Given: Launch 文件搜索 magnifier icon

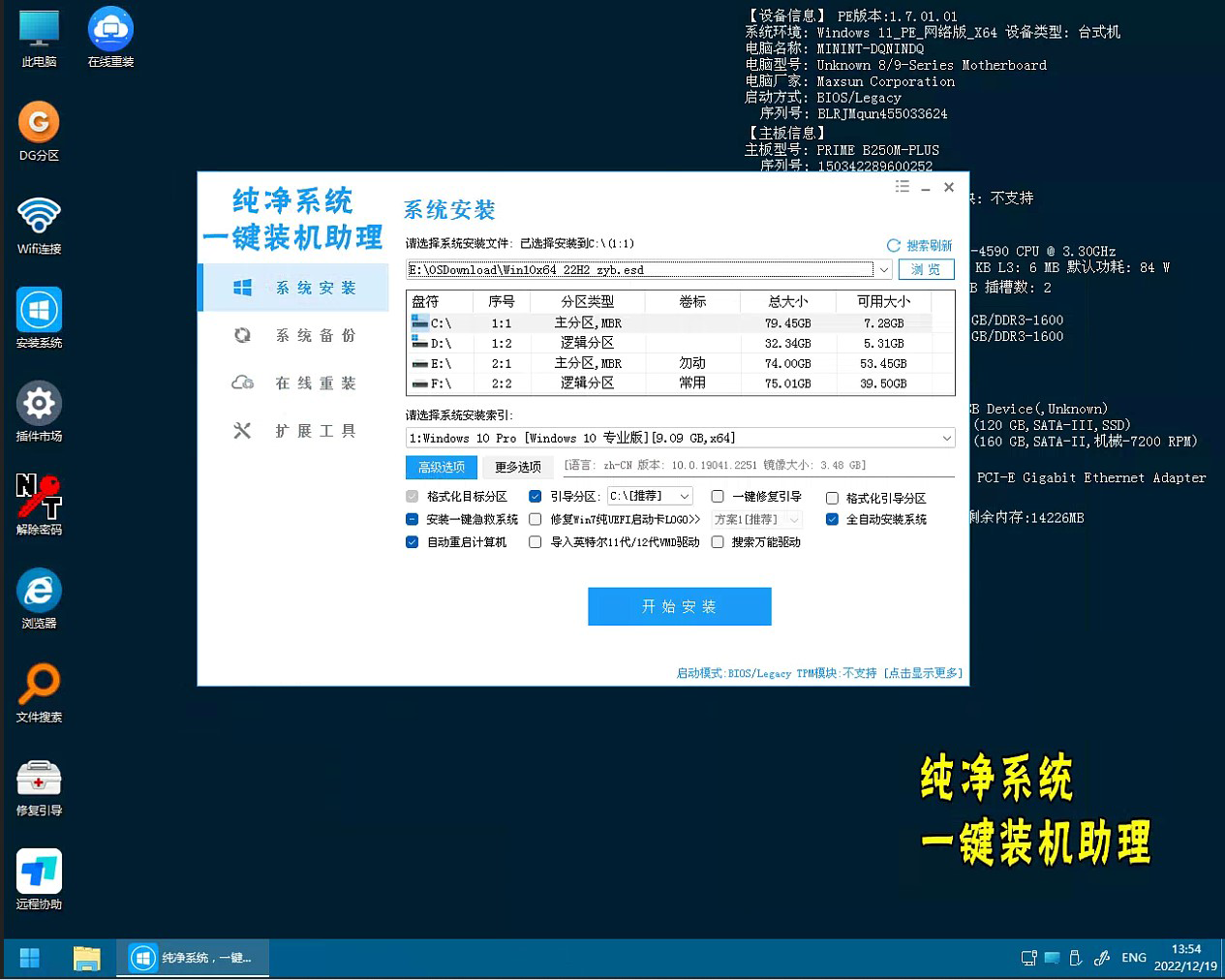Looking at the screenshot, I should [39, 692].
